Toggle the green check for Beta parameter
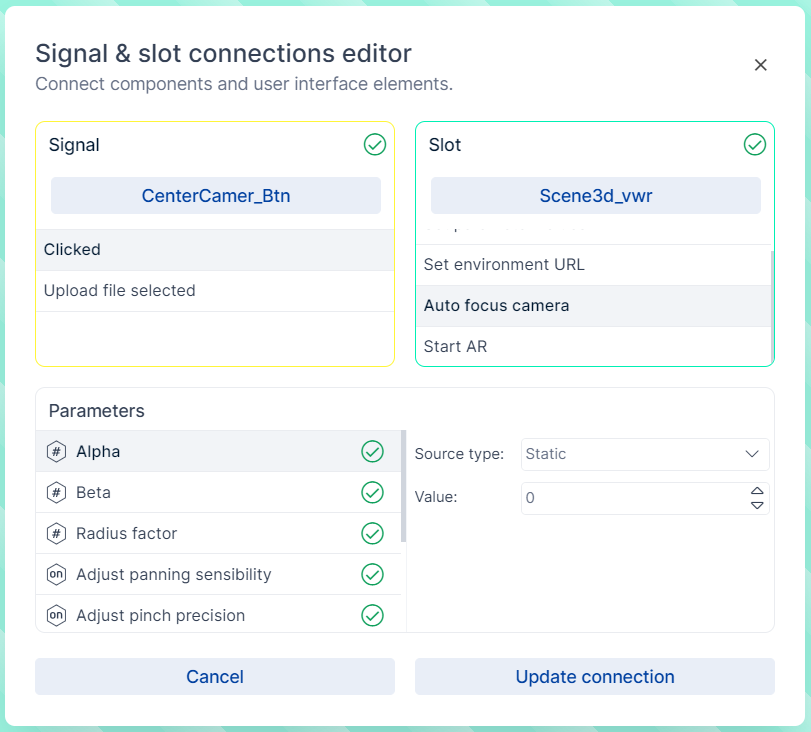The width and height of the screenshot is (811, 732). click(372, 493)
